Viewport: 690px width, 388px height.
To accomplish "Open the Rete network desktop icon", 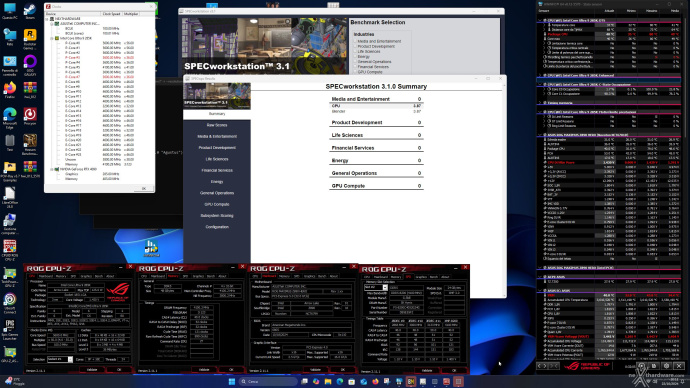I will (10, 38).
